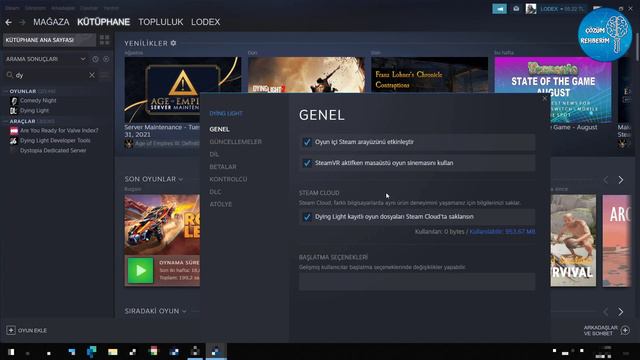Select Betalar in properties sidebar

click(223, 167)
